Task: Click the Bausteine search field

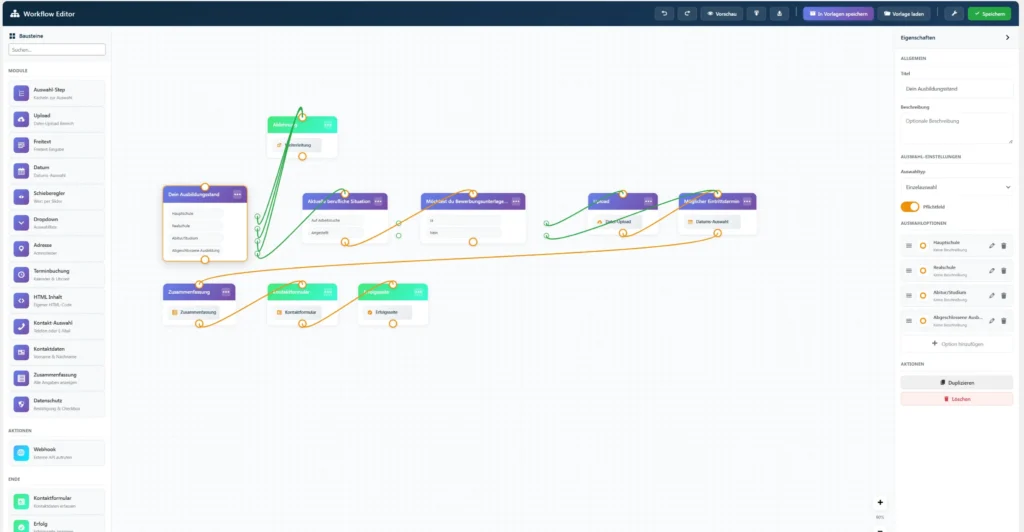Action: click(56, 49)
